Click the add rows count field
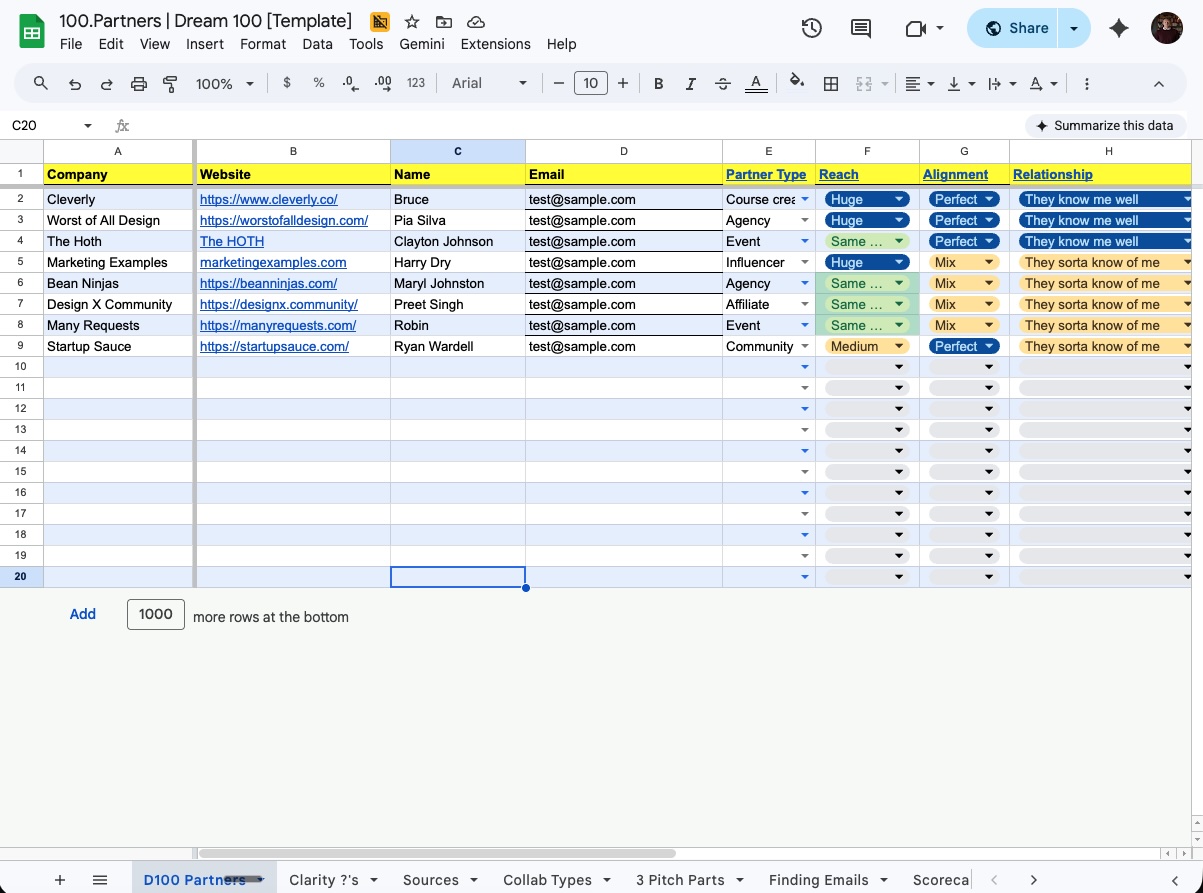This screenshot has width=1203, height=893. click(x=156, y=614)
